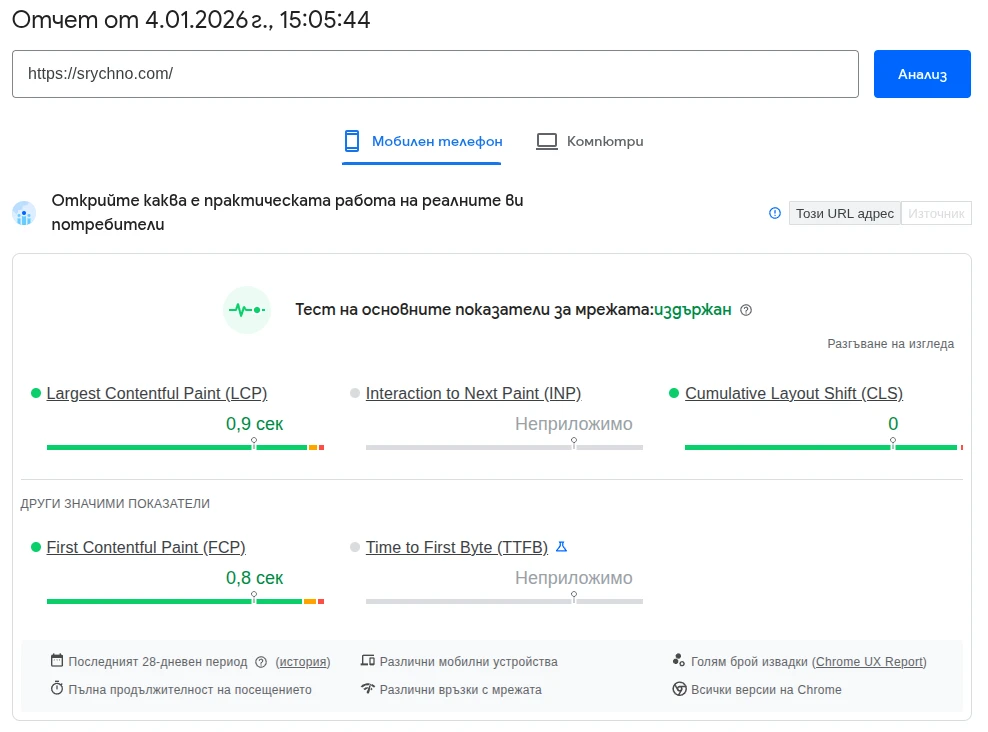The height and width of the screenshot is (732, 988).
Task: Open the Time to First Byte (TTFB) link
Action: 457,547
